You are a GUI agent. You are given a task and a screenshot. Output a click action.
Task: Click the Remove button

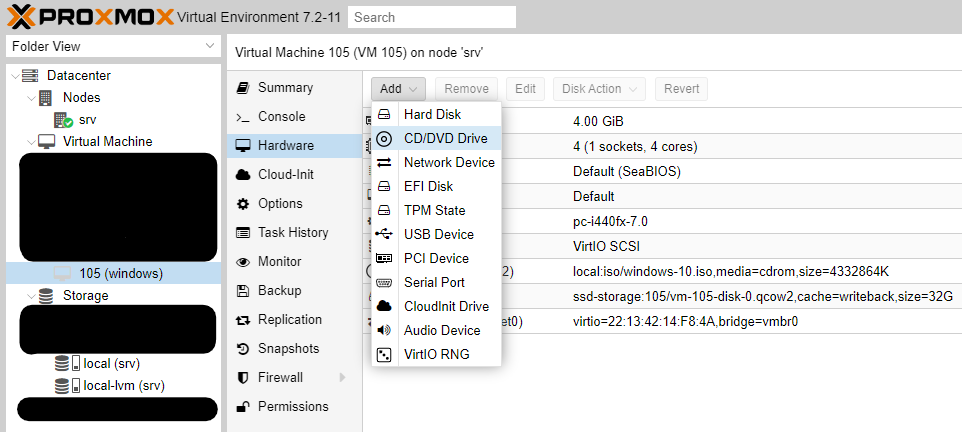click(x=466, y=89)
